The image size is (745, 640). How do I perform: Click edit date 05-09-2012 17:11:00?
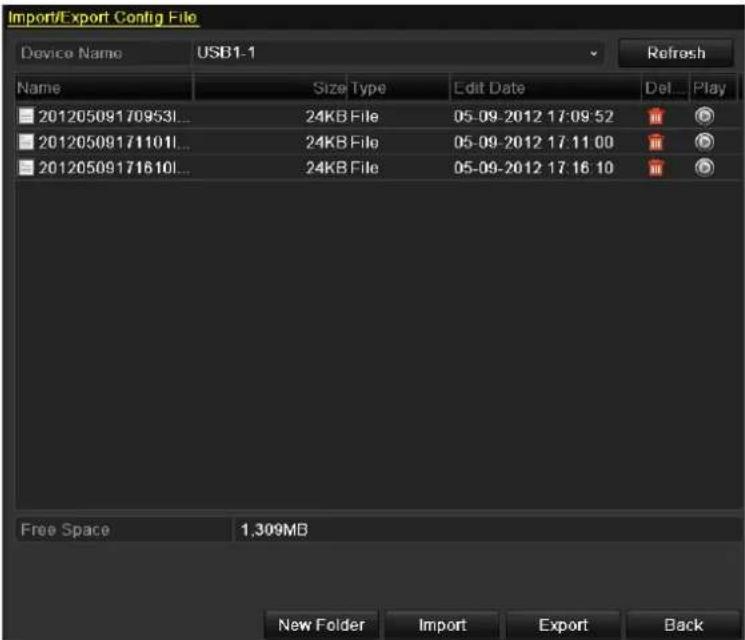coord(534,142)
